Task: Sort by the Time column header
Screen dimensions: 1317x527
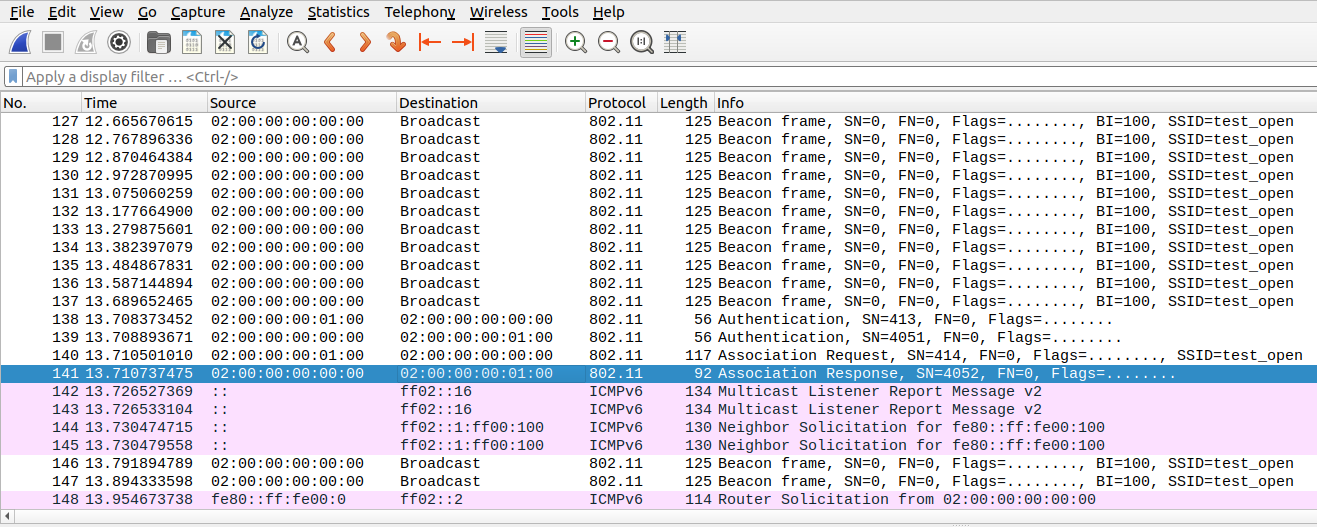Action: pyautogui.click(x=142, y=103)
